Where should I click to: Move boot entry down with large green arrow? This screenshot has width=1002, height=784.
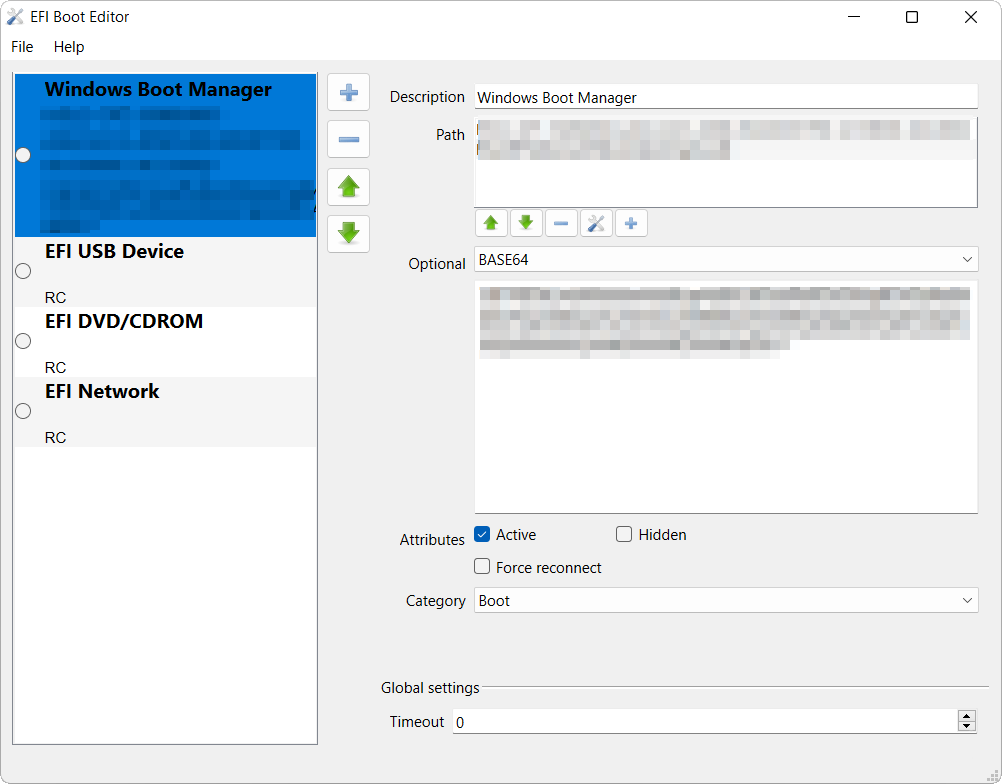coord(348,234)
